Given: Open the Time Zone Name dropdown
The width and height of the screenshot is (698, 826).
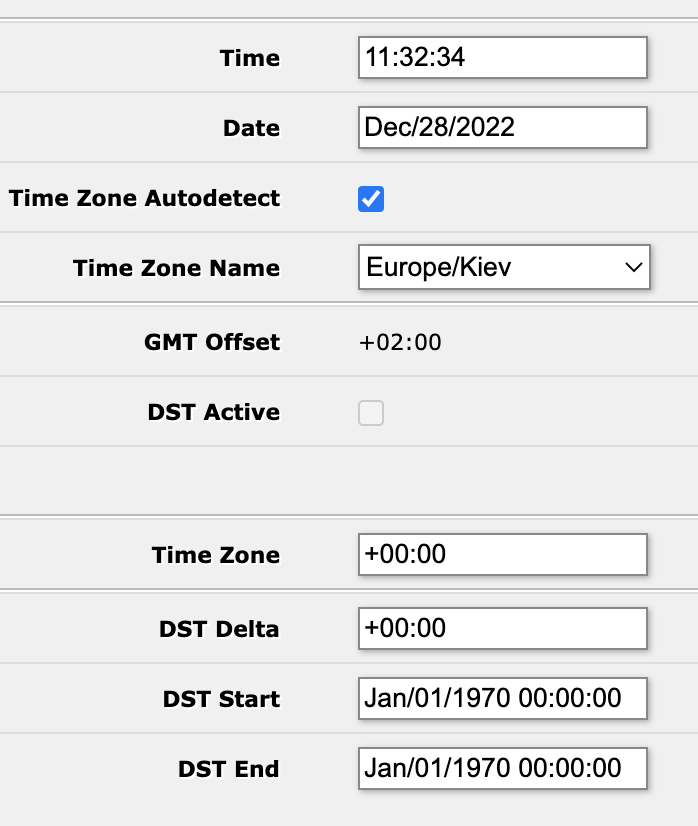Looking at the screenshot, I should click(x=504, y=268).
